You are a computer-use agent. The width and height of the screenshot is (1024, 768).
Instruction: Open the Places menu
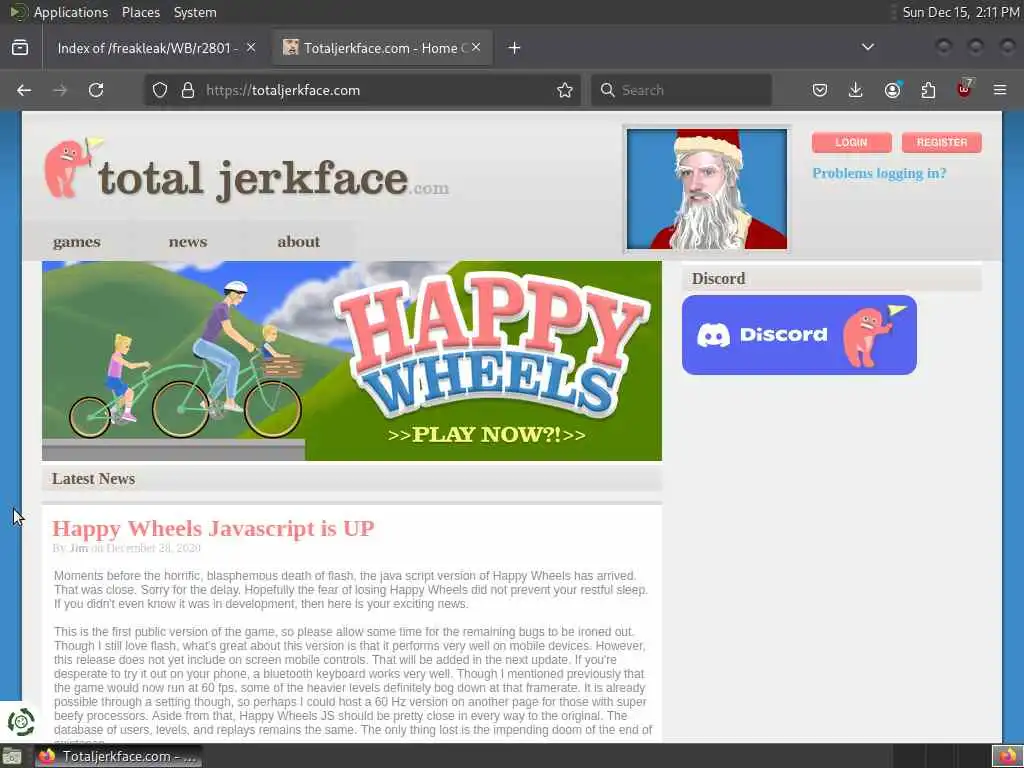pyautogui.click(x=140, y=12)
